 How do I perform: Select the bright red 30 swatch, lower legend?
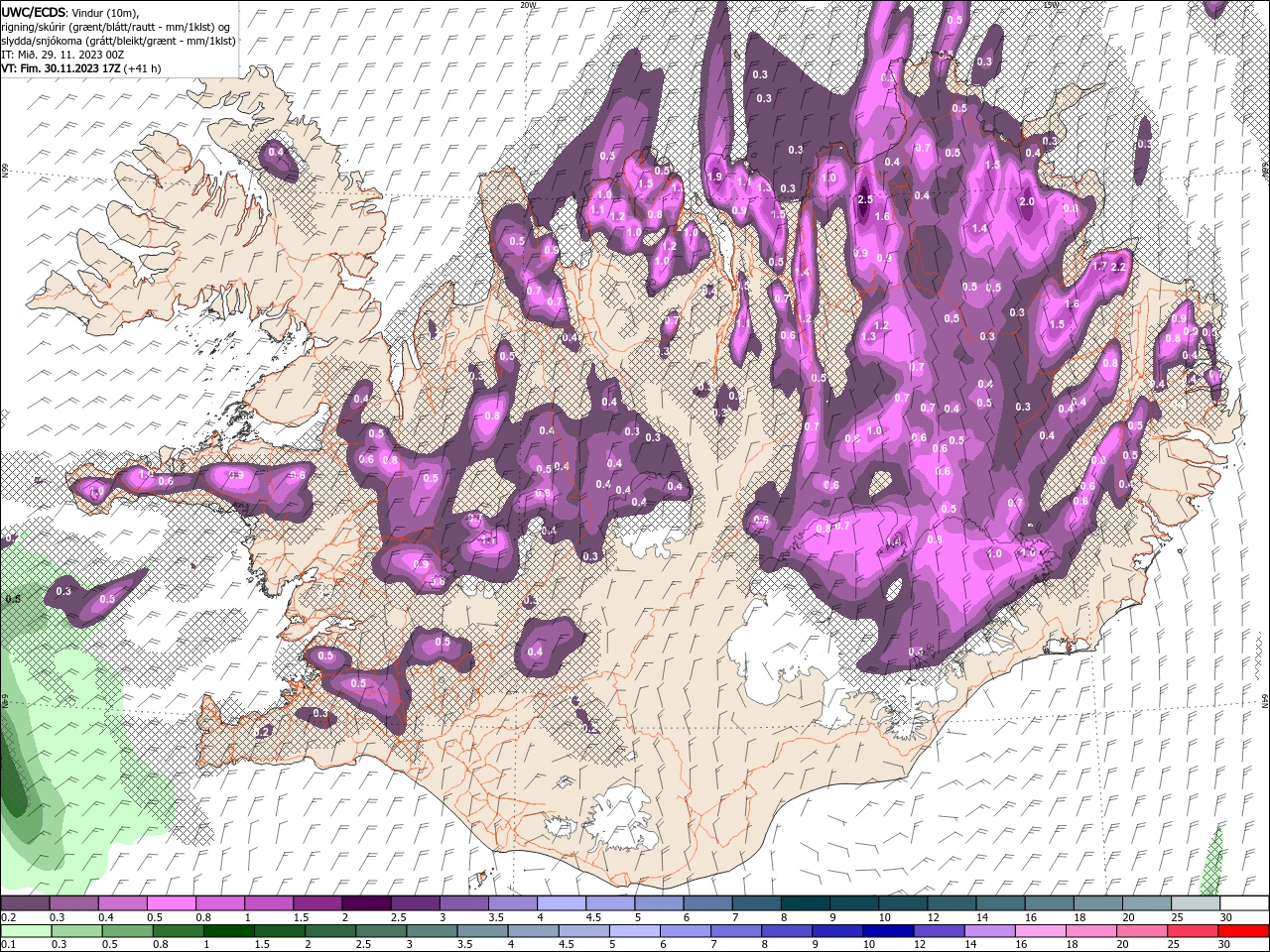click(x=1243, y=931)
